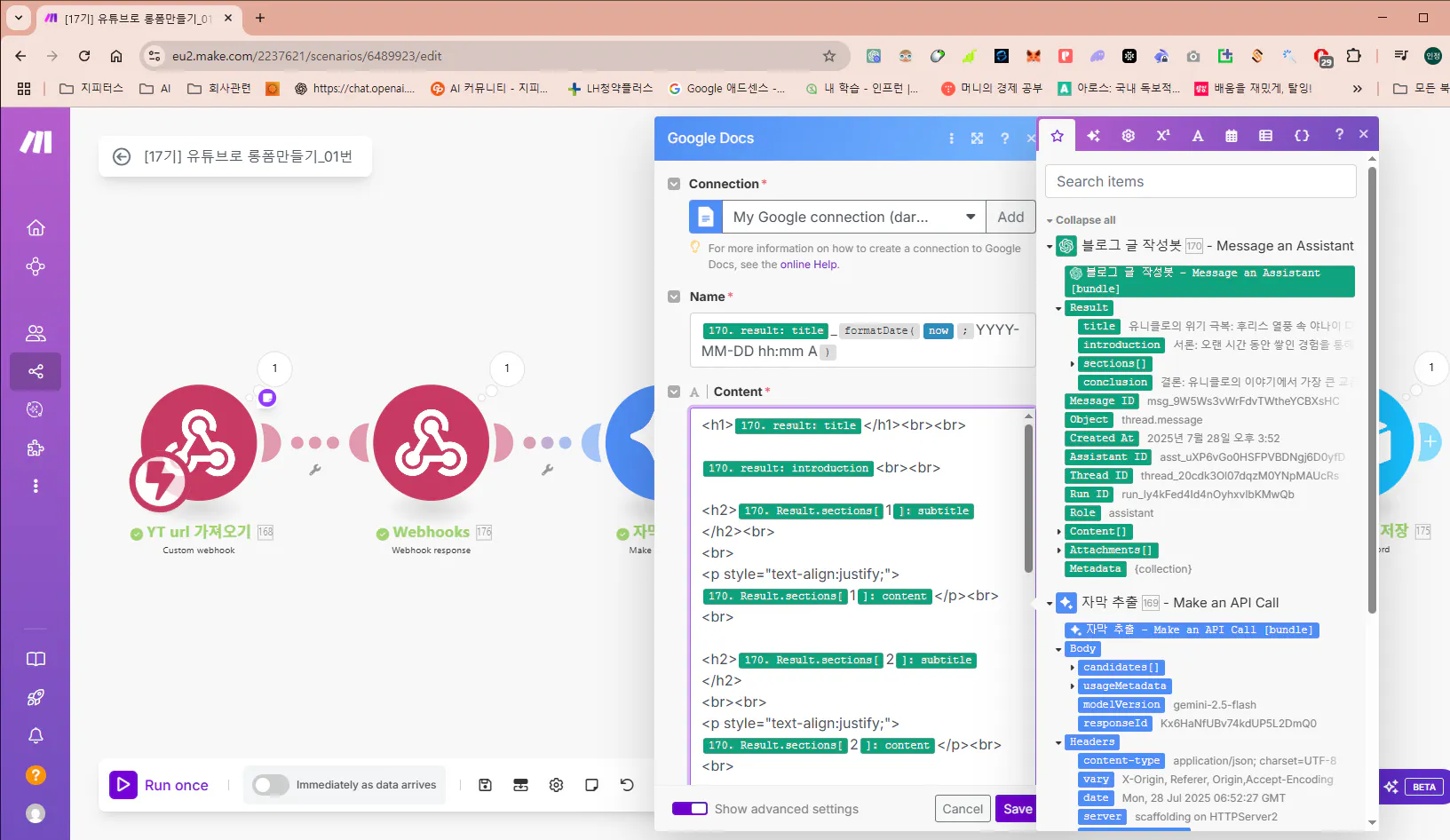This screenshot has width=1450, height=840.
Task: Collapse the Headers node
Action: (1058, 742)
